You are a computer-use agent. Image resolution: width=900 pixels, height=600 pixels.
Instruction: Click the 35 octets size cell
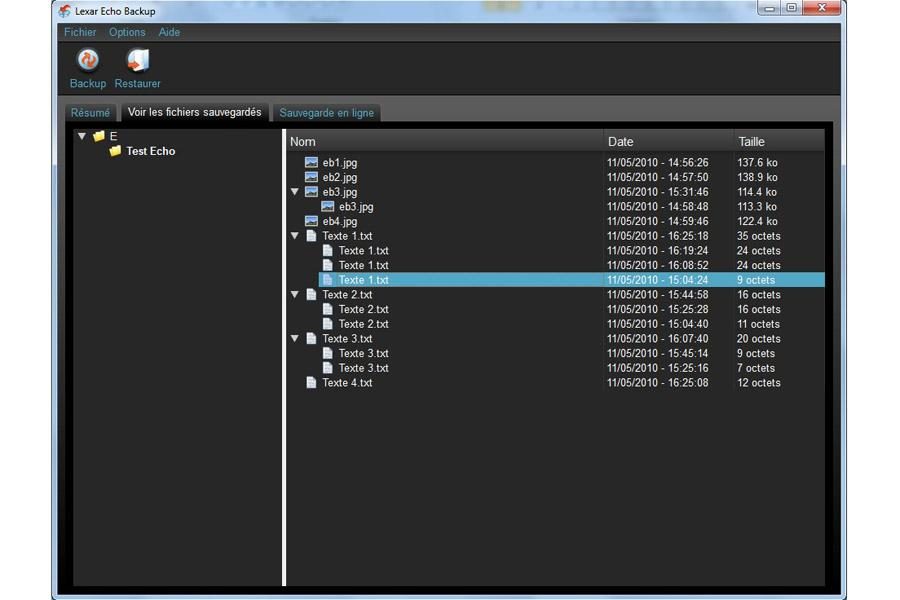[x=759, y=236]
